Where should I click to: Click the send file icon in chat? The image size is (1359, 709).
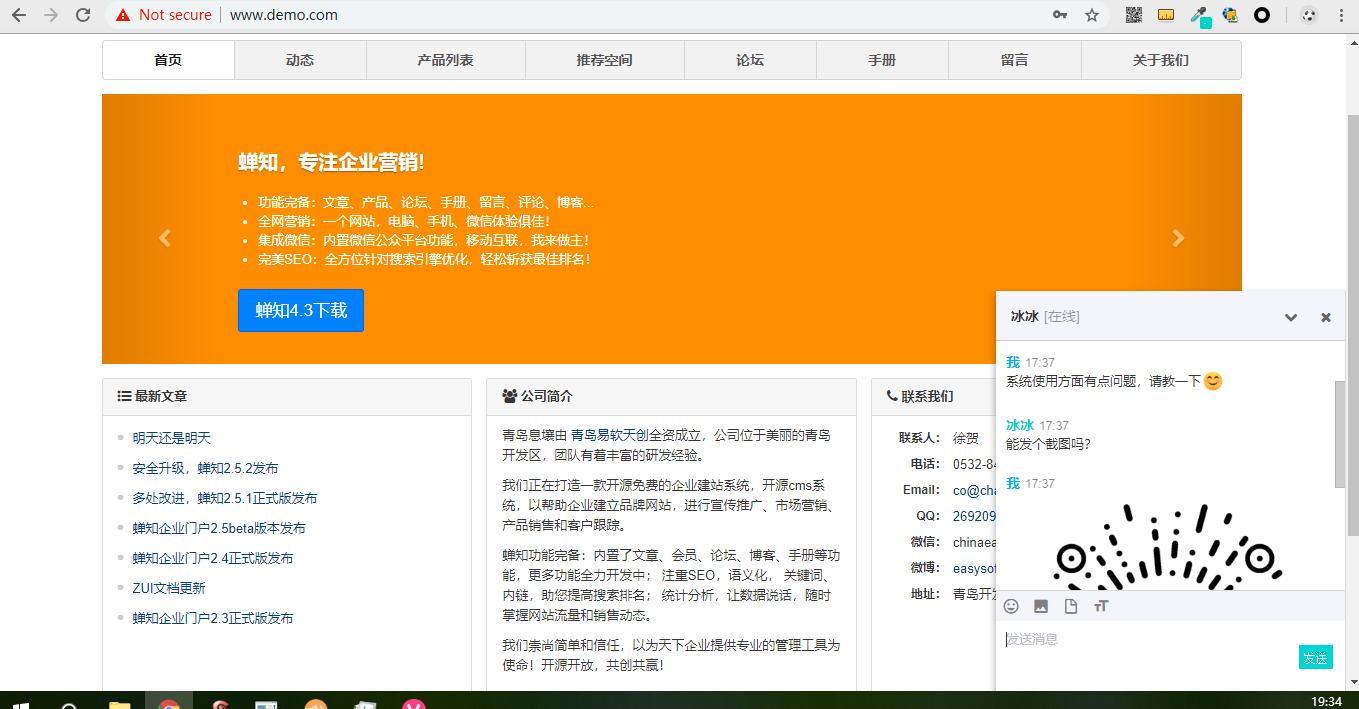(1071, 606)
